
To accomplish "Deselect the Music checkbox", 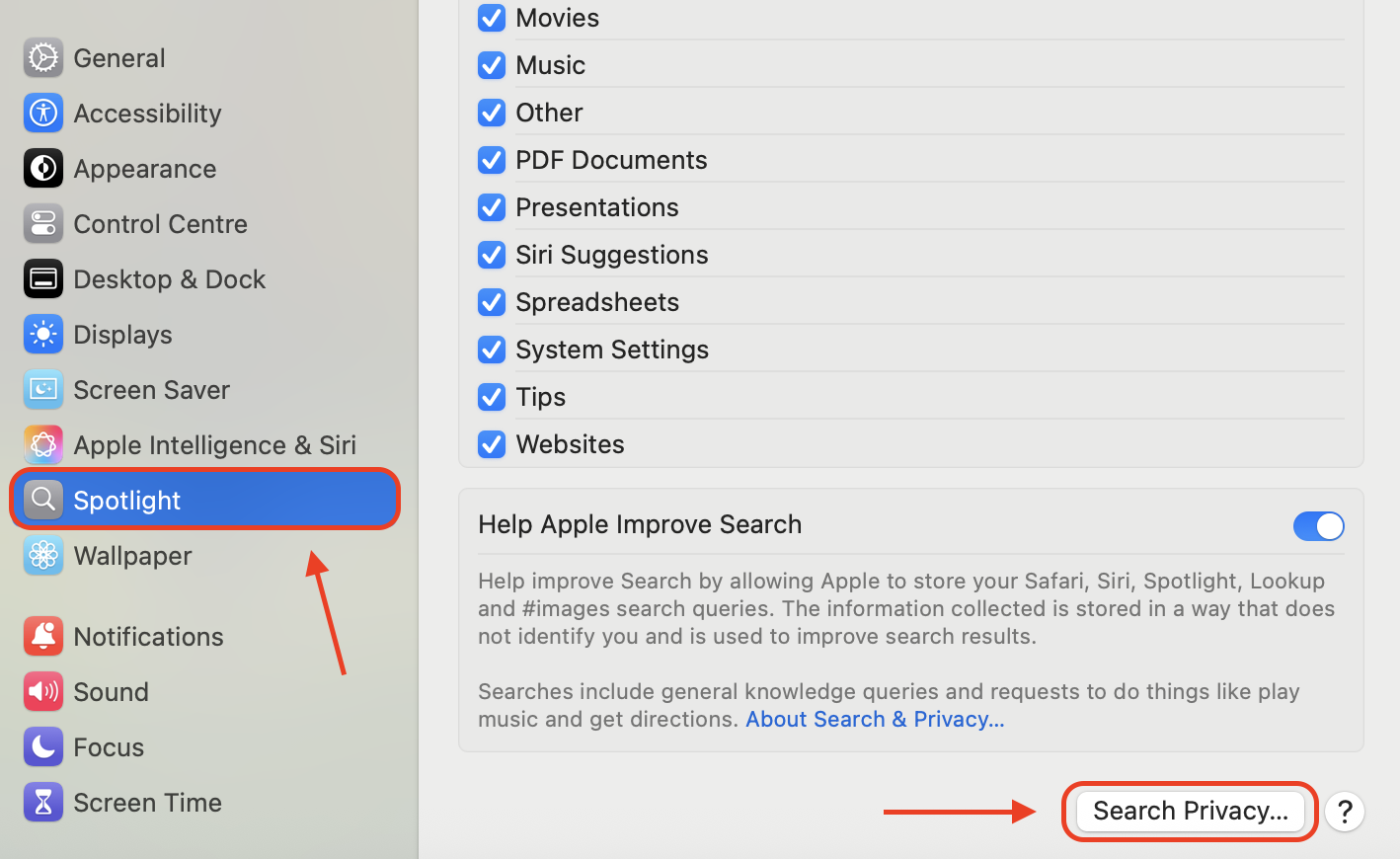I will 491,65.
